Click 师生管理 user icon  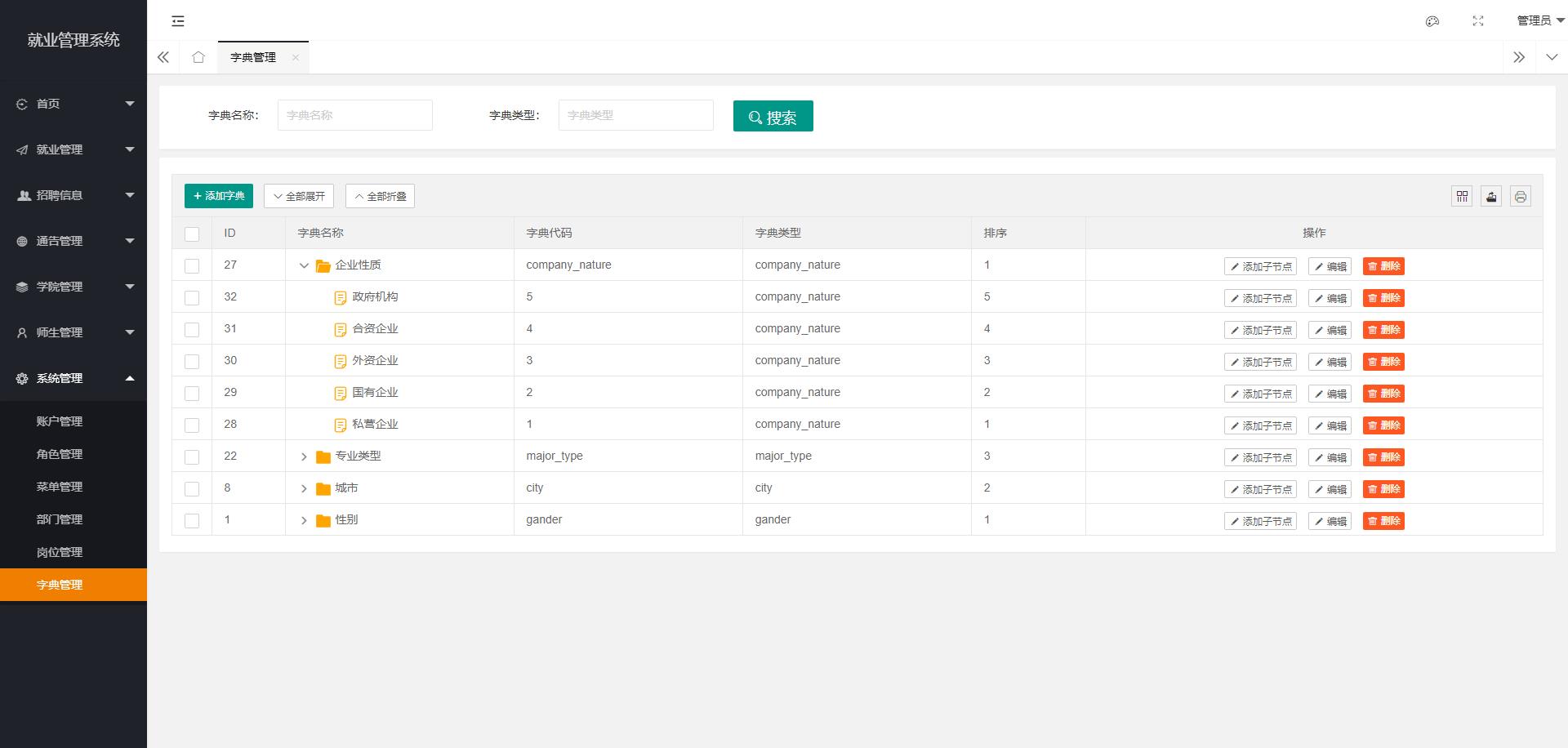[22, 332]
